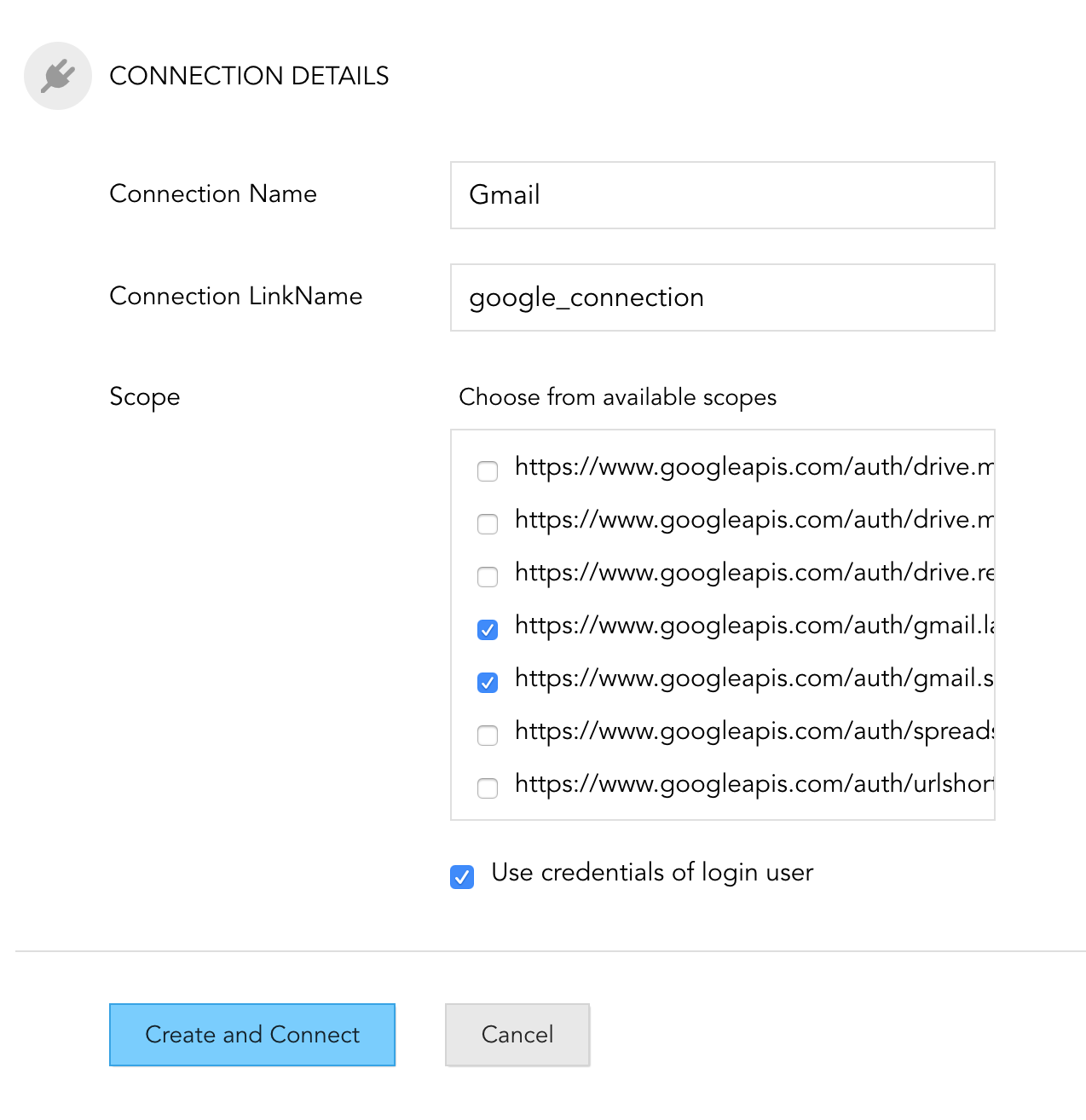Click the Choose from available scopes text
The image size is (1086, 1120).
click(617, 397)
